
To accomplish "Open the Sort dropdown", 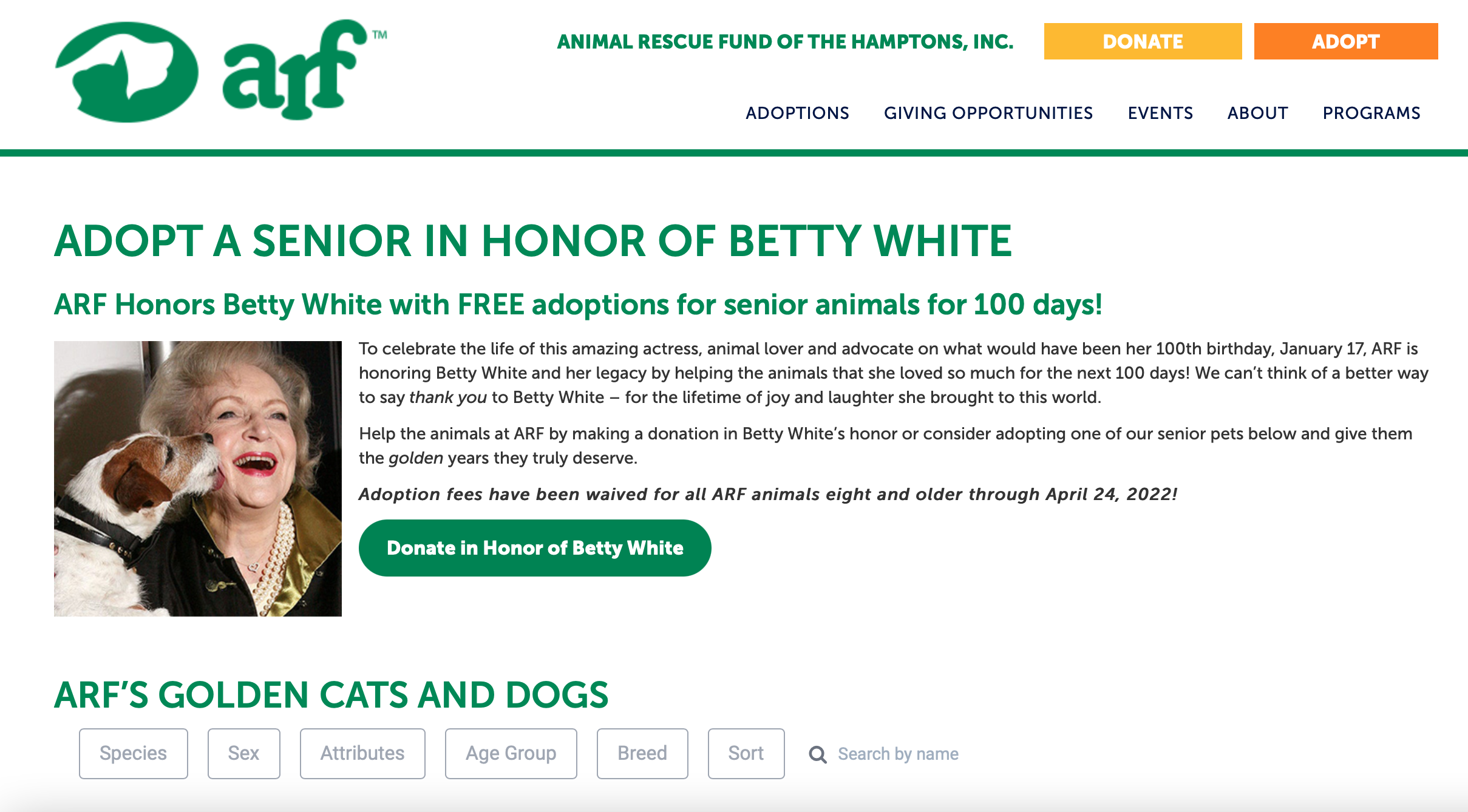I will [746, 753].
